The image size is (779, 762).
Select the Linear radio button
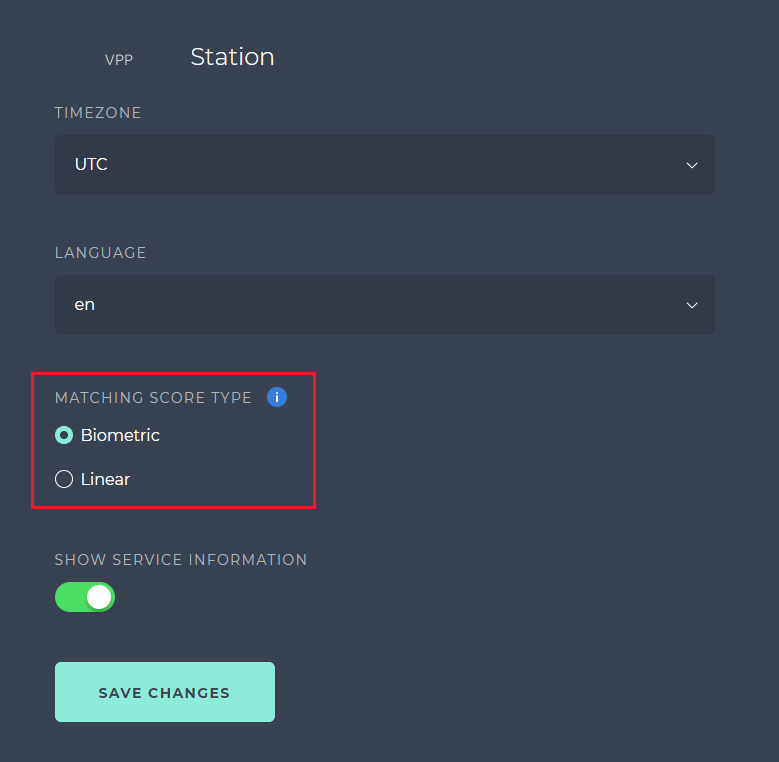[64, 479]
